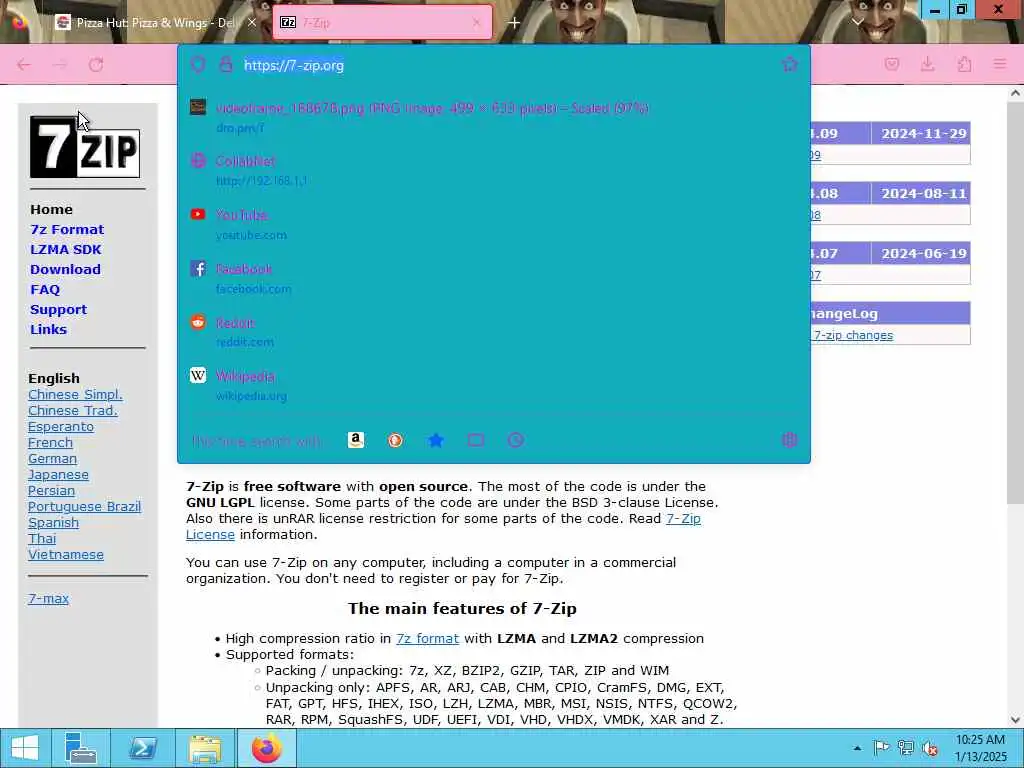
Task: Show site security lock information
Action: (226, 65)
